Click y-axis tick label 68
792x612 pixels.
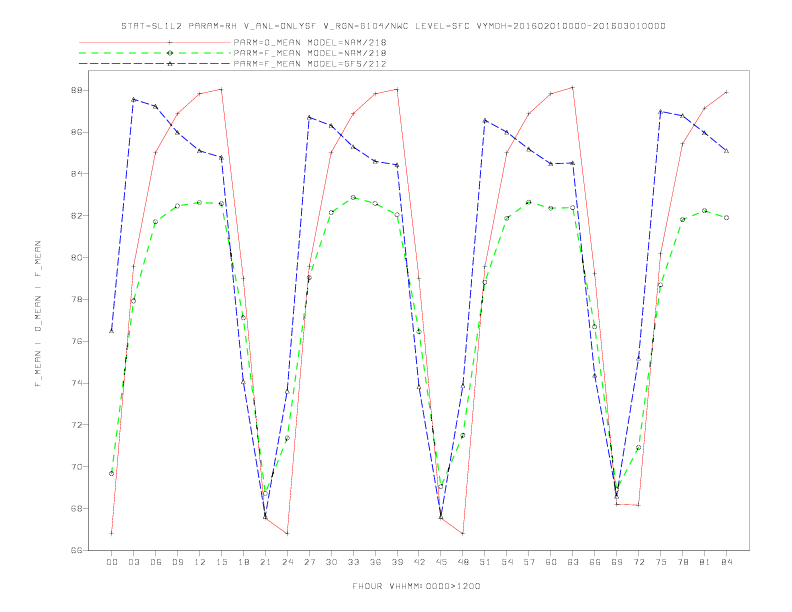76,508
